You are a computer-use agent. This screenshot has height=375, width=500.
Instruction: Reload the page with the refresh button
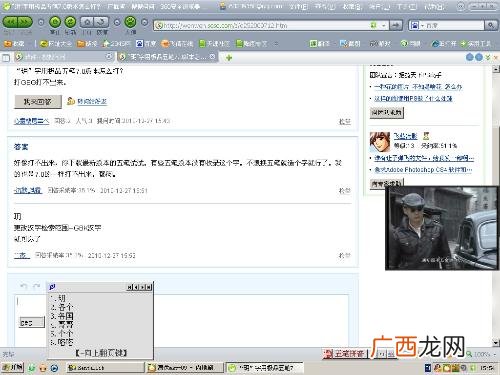pos(70,22)
